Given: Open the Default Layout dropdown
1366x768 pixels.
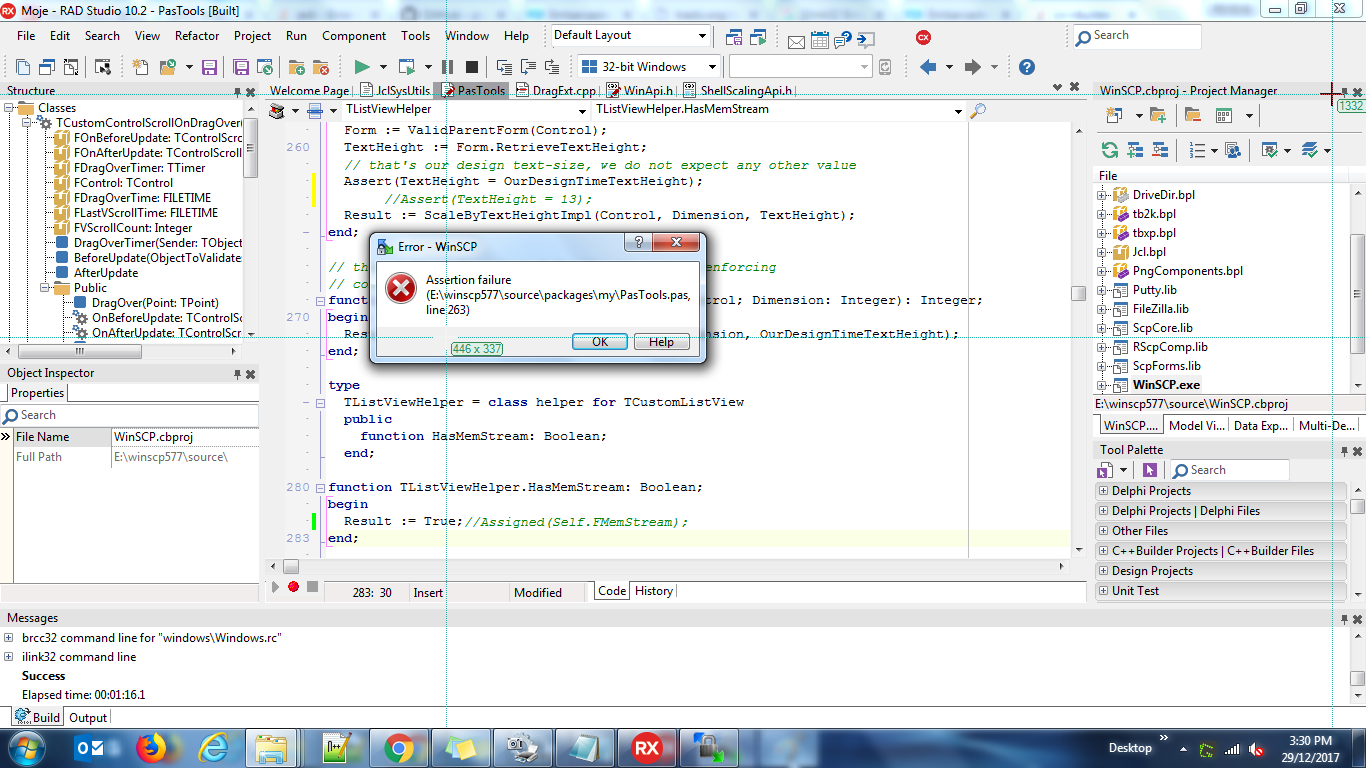Looking at the screenshot, I should (703, 35).
